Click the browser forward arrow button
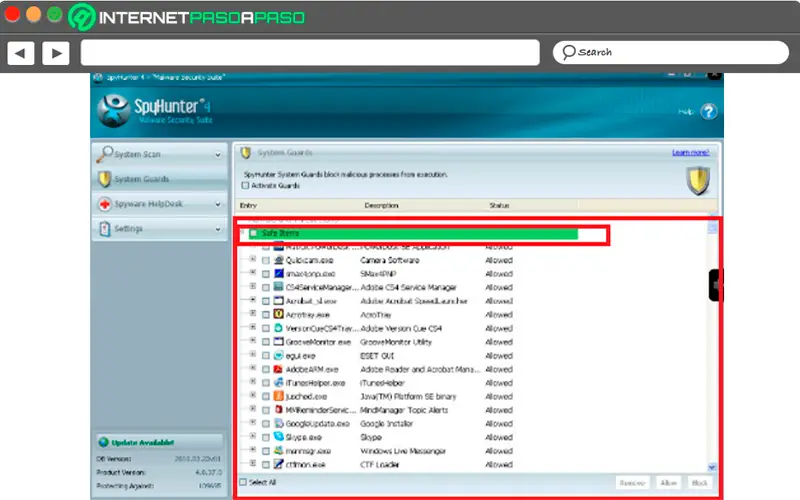The width and height of the screenshot is (800, 500). click(56, 53)
